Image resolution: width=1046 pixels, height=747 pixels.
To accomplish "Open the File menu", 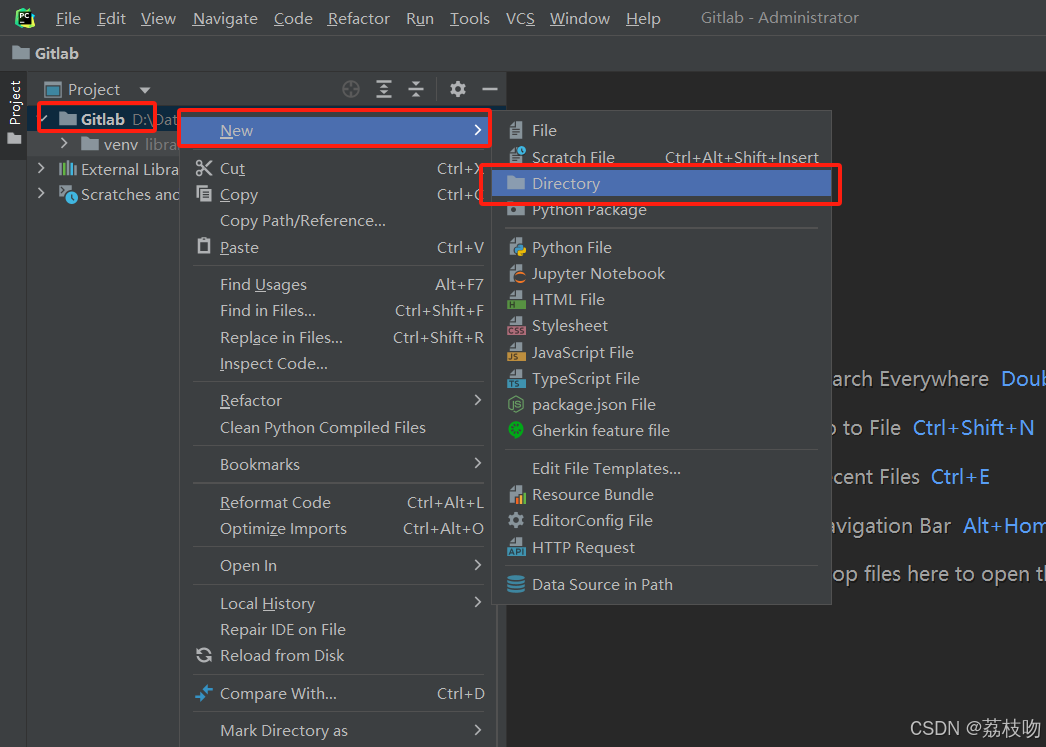I will coord(68,19).
